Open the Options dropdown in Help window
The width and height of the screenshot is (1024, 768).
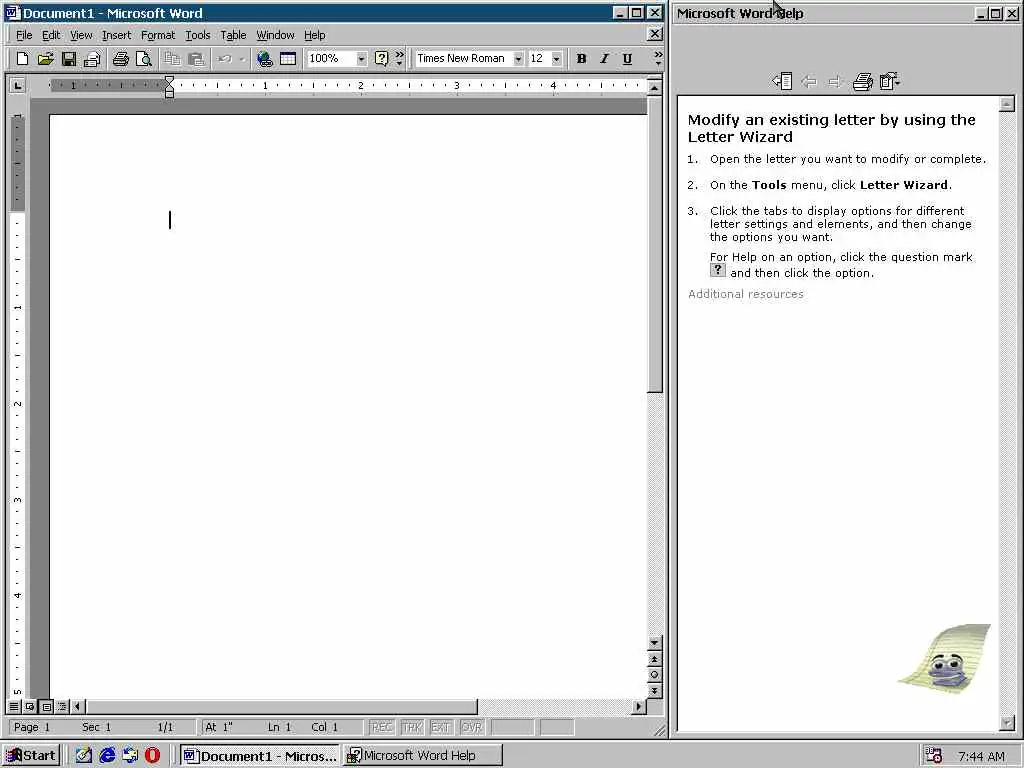(x=889, y=82)
